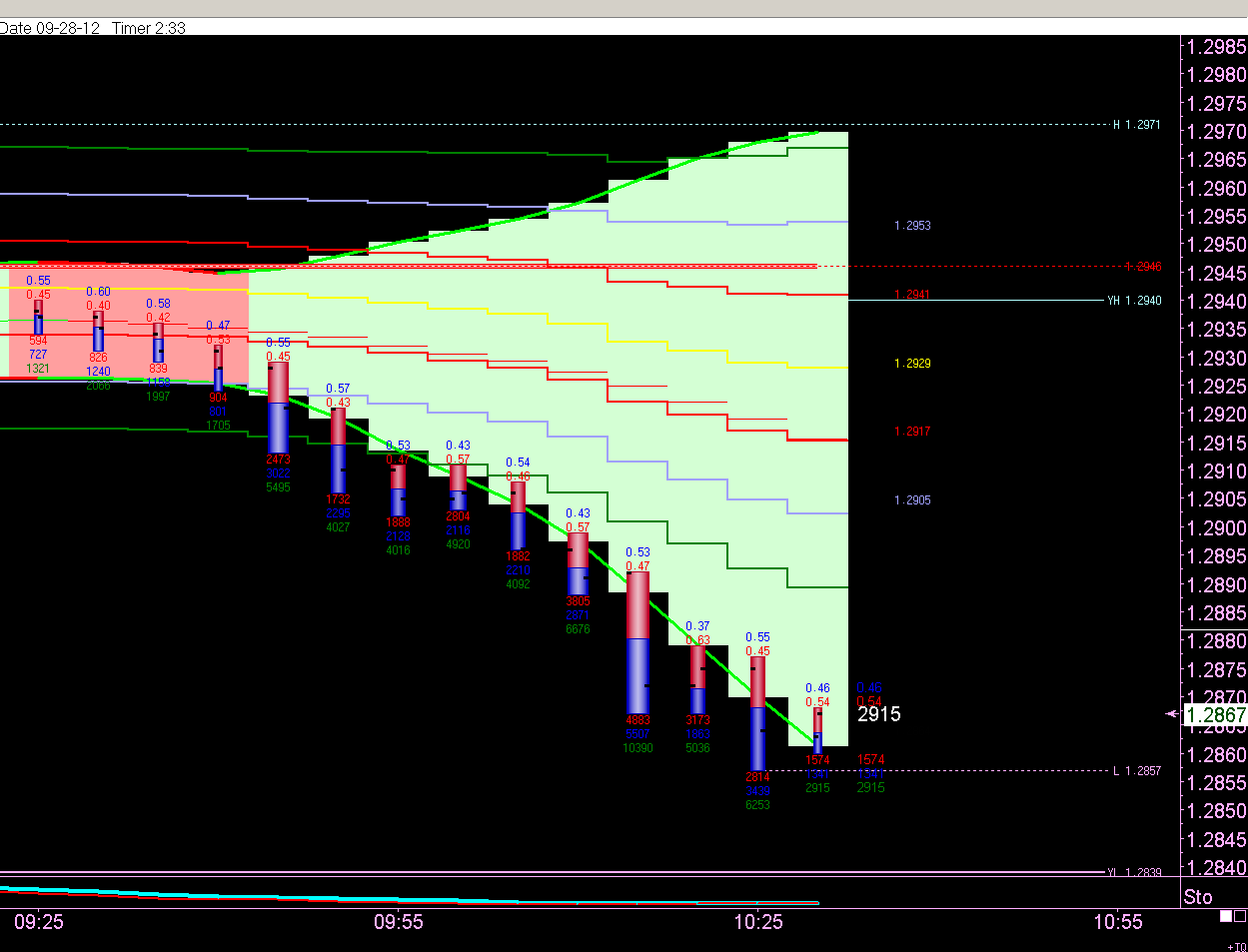Click the 09:55 time axis label
This screenshot has height=952, width=1248.
(x=399, y=922)
